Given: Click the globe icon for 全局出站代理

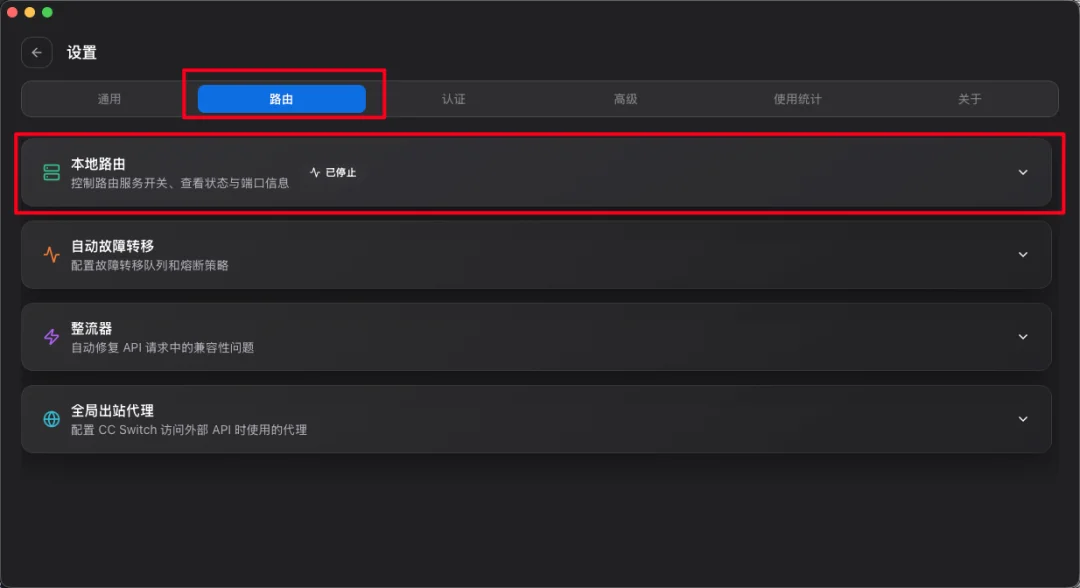Looking at the screenshot, I should coord(51,419).
